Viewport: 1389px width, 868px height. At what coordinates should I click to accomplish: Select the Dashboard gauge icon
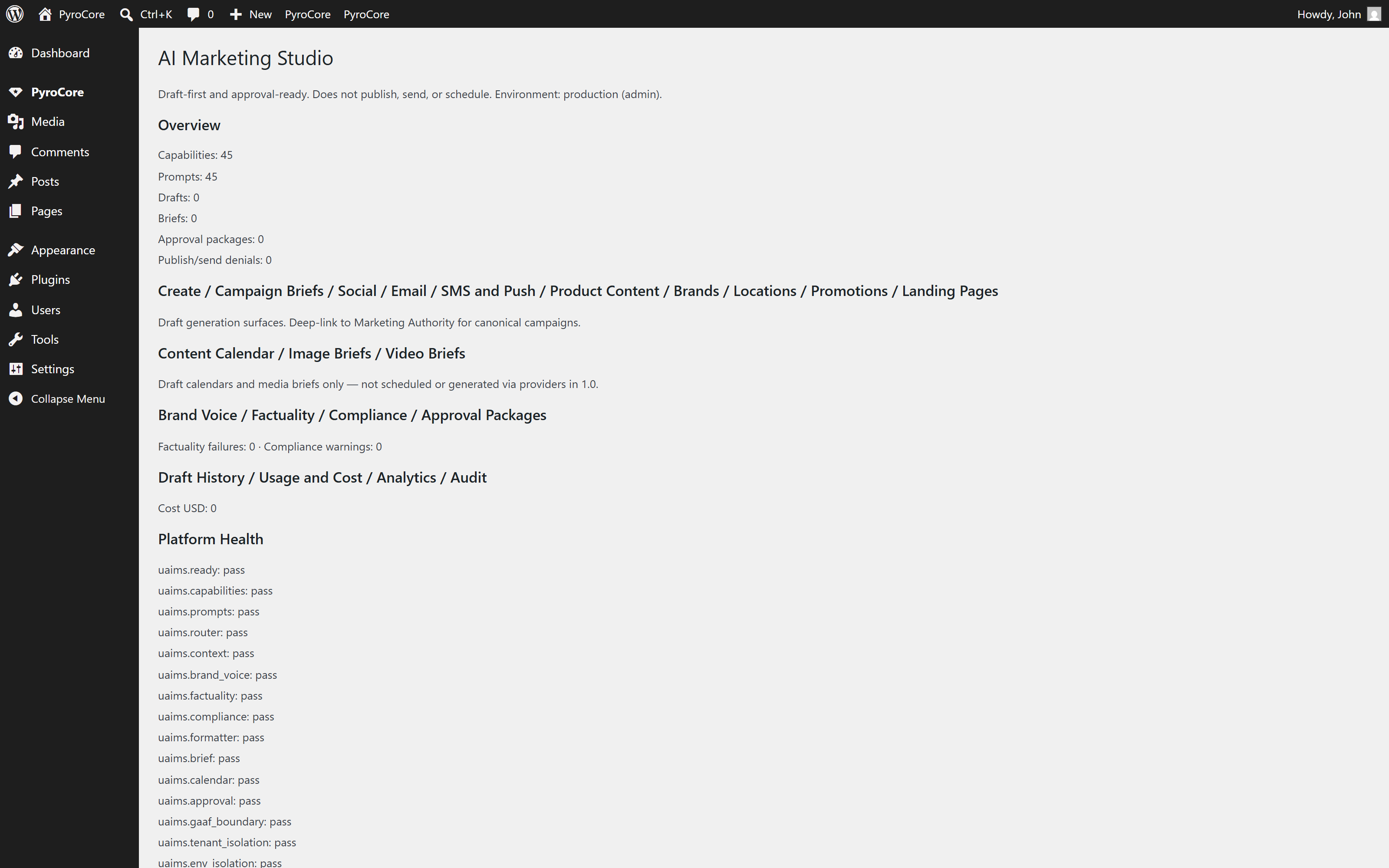(16, 53)
